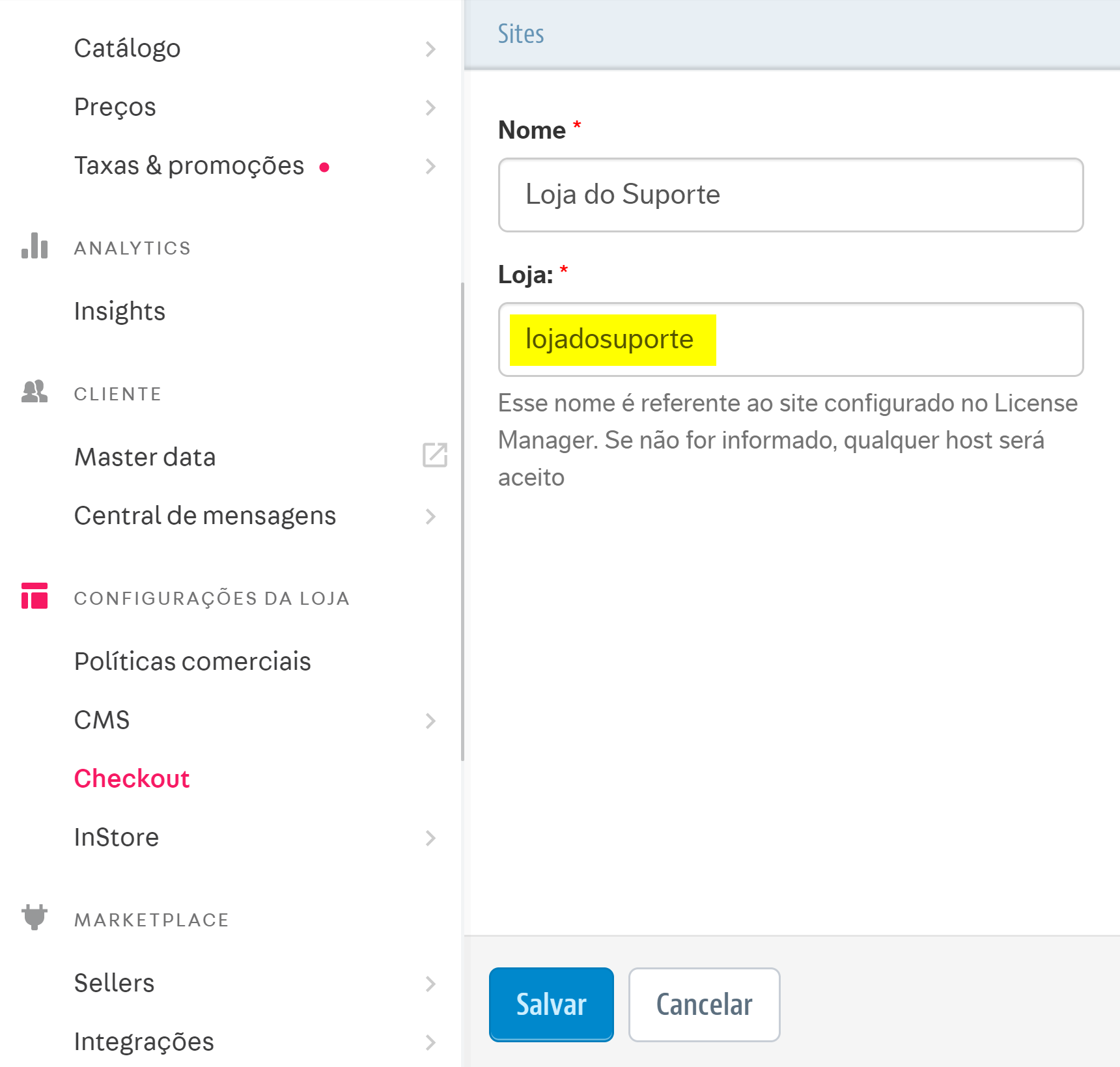This screenshot has height=1067, width=1120.
Task: Click the pink Configurações da Loja icon
Action: (34, 597)
